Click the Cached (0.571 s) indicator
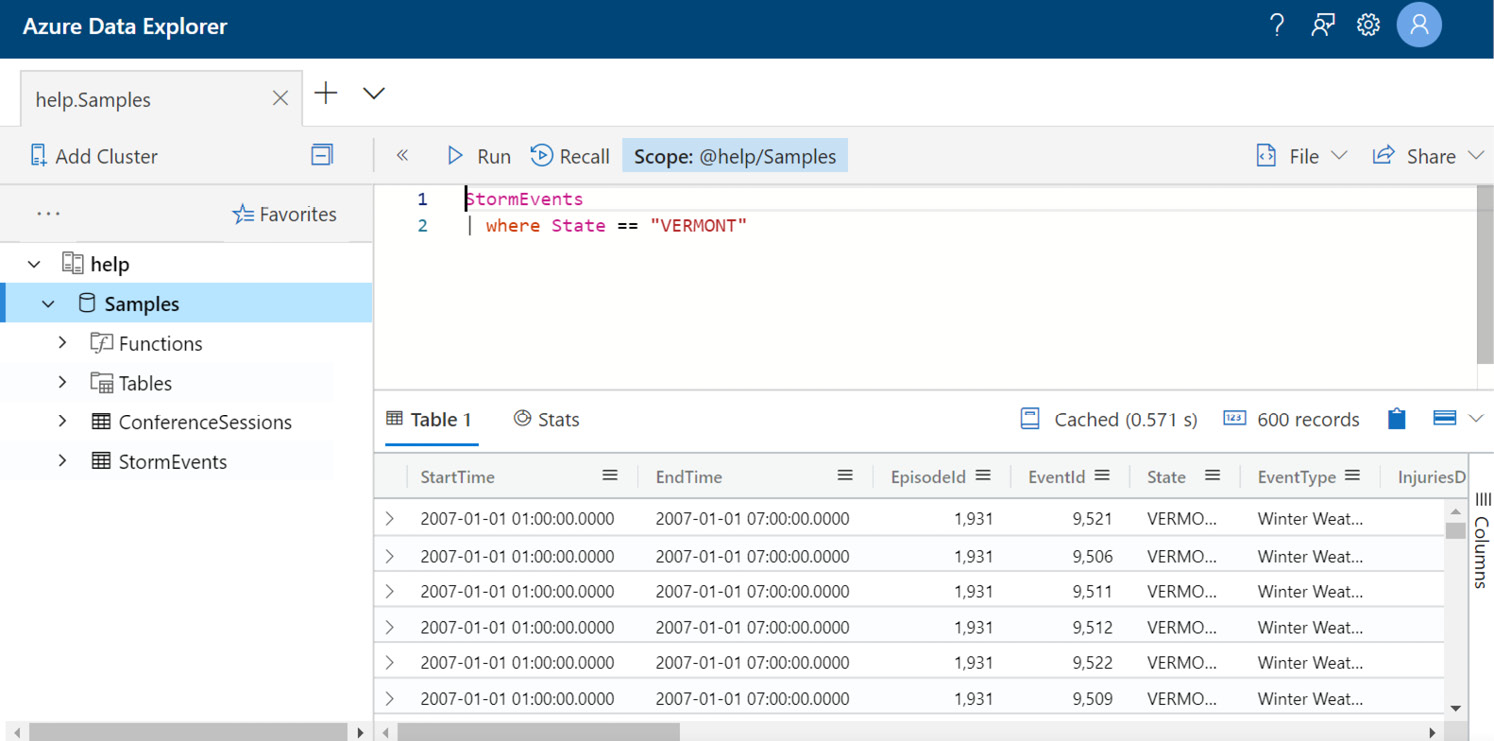 tap(1108, 420)
